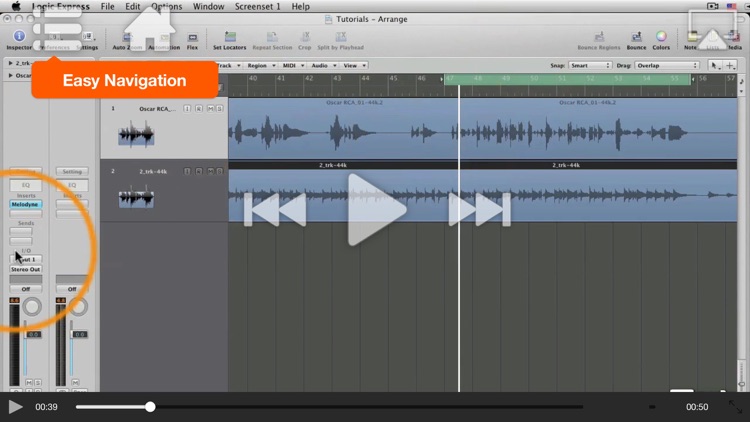Open the Region local menu
Screen dimensions: 750x422
[261, 66]
